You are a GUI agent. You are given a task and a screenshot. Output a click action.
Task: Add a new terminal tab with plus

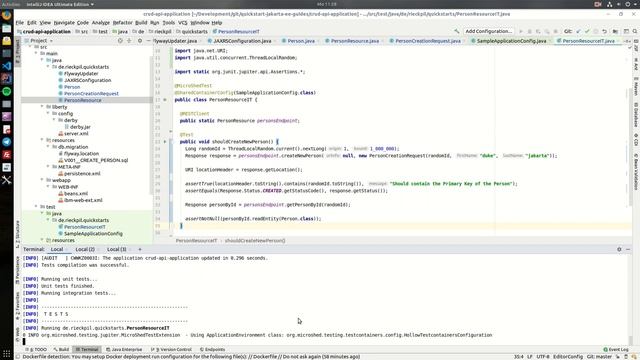click(x=140, y=249)
